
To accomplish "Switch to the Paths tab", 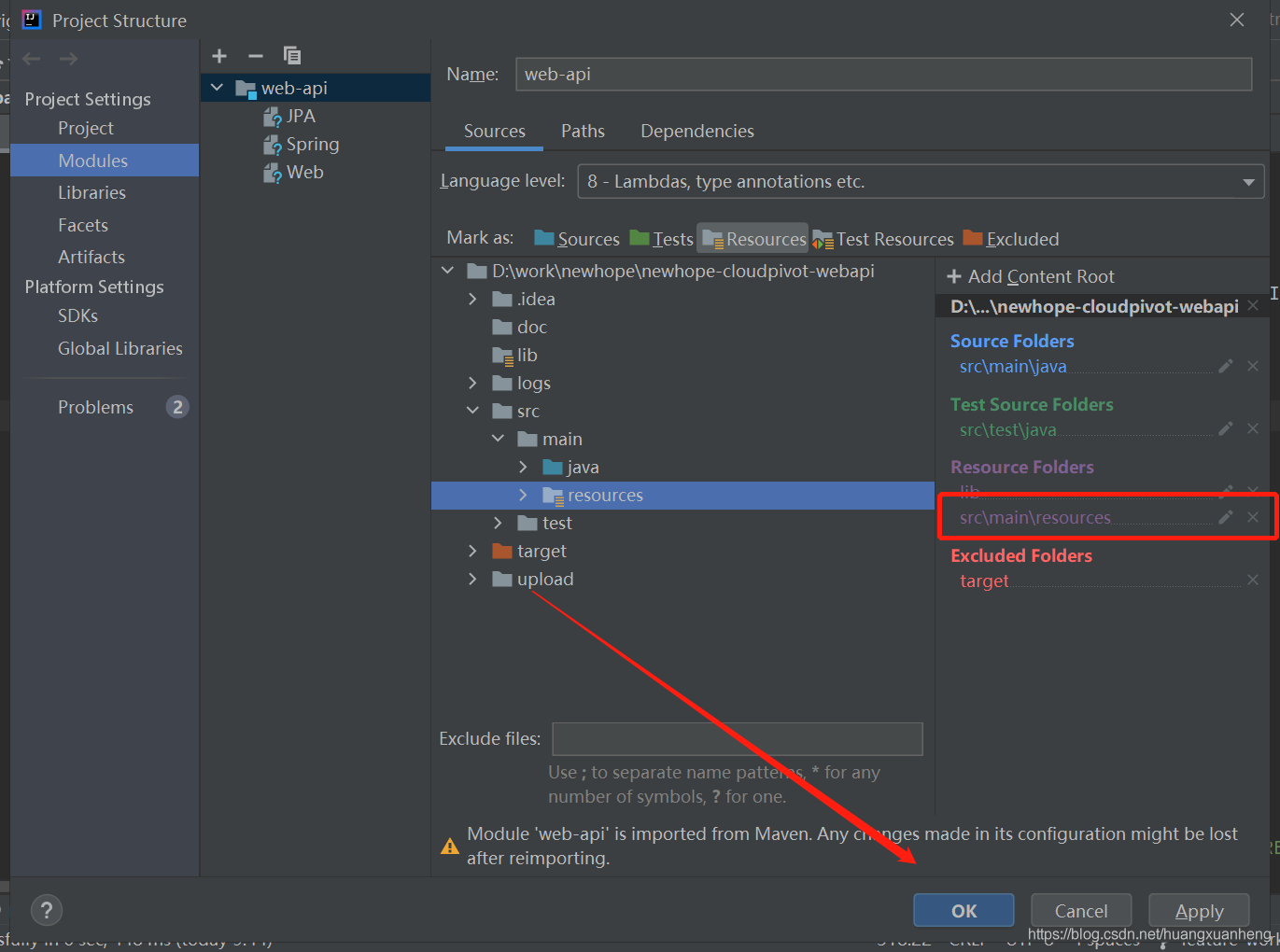I will (x=583, y=132).
